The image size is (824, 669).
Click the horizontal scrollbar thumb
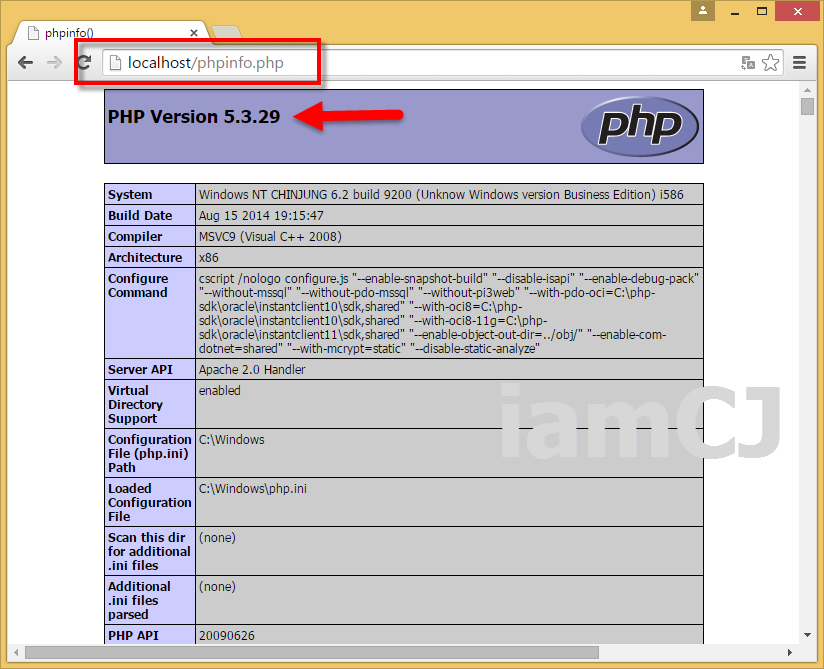tap(312, 653)
